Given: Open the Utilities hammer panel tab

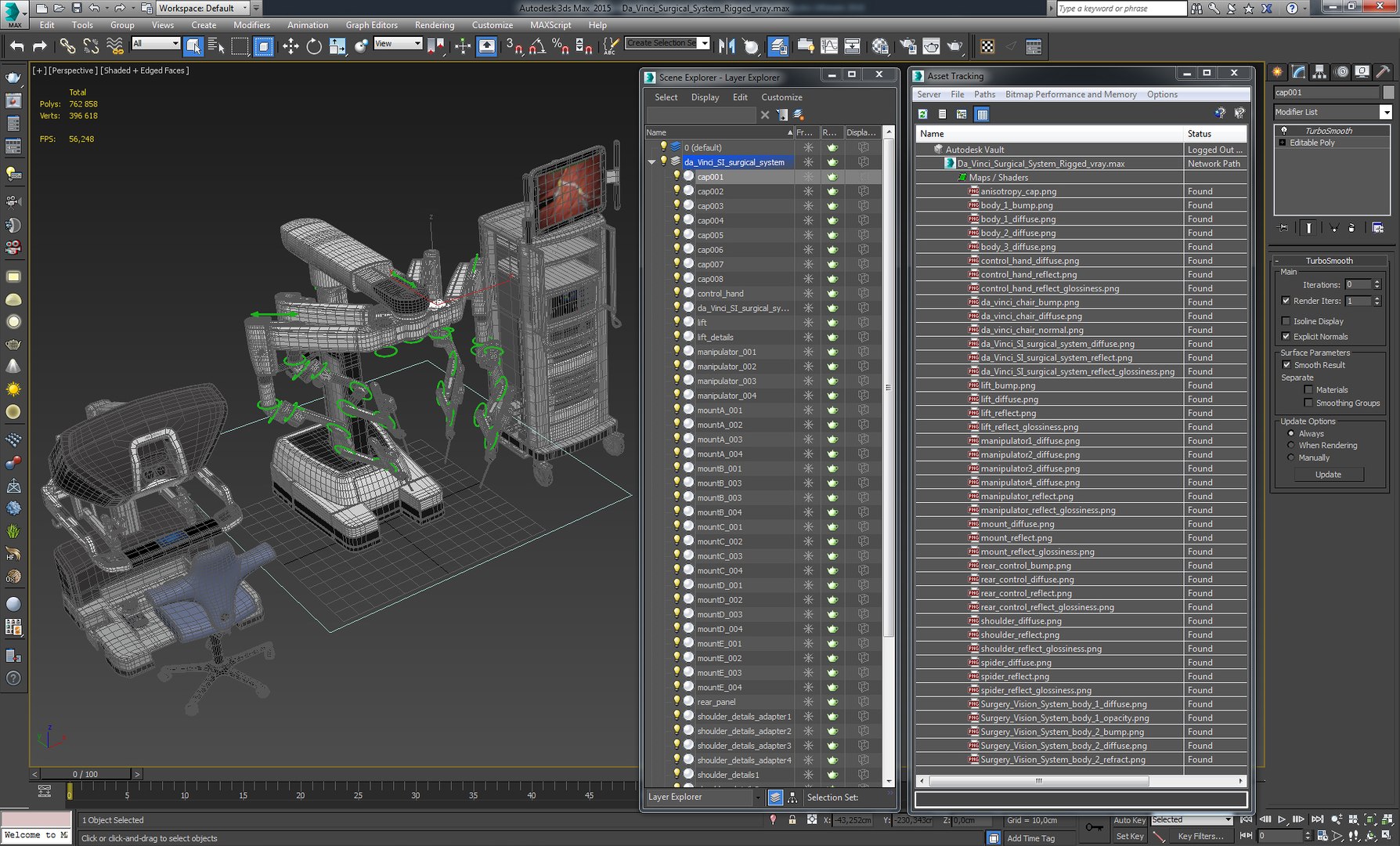Looking at the screenshot, I should point(1384,71).
